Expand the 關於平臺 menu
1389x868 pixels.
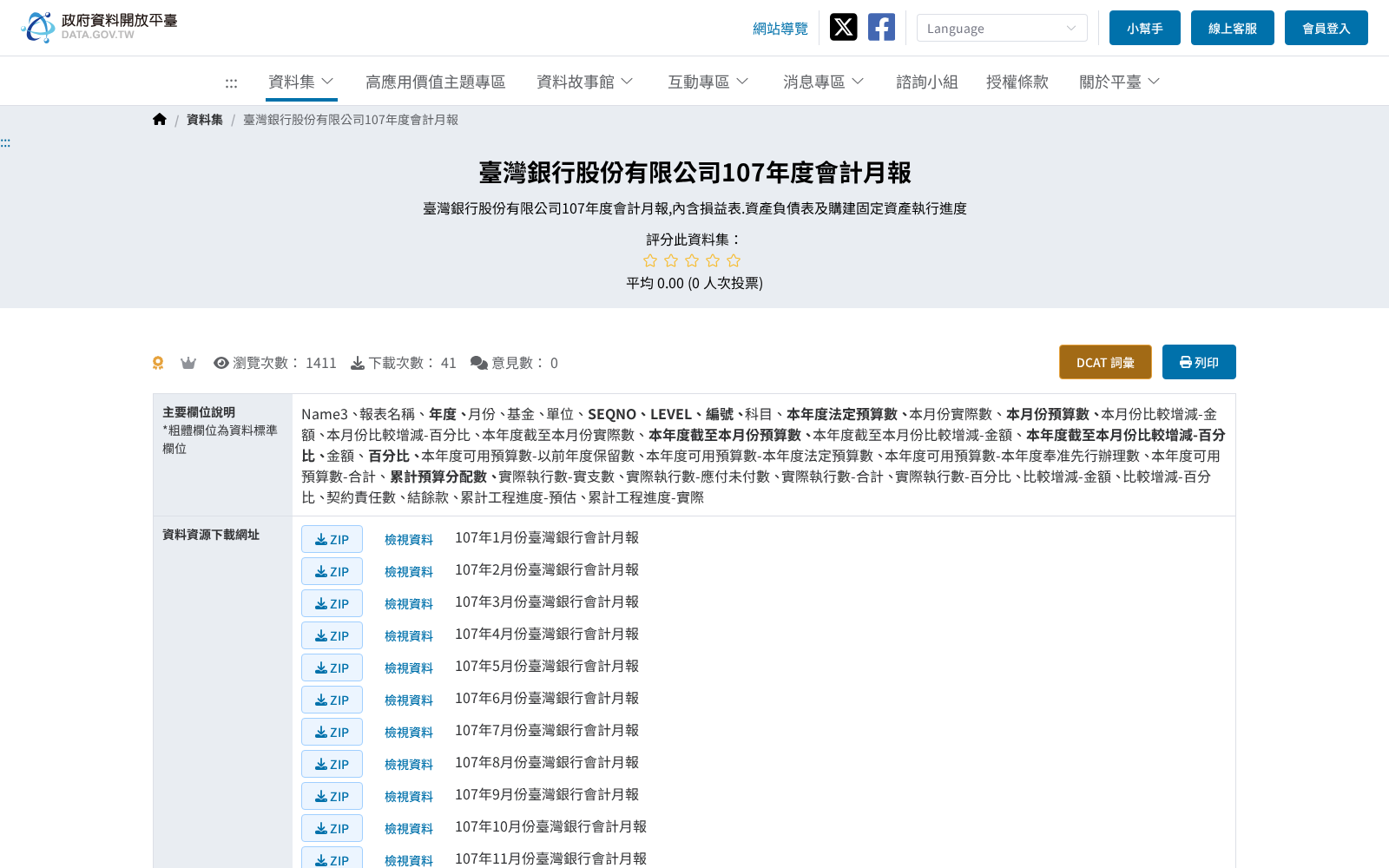tap(1119, 82)
